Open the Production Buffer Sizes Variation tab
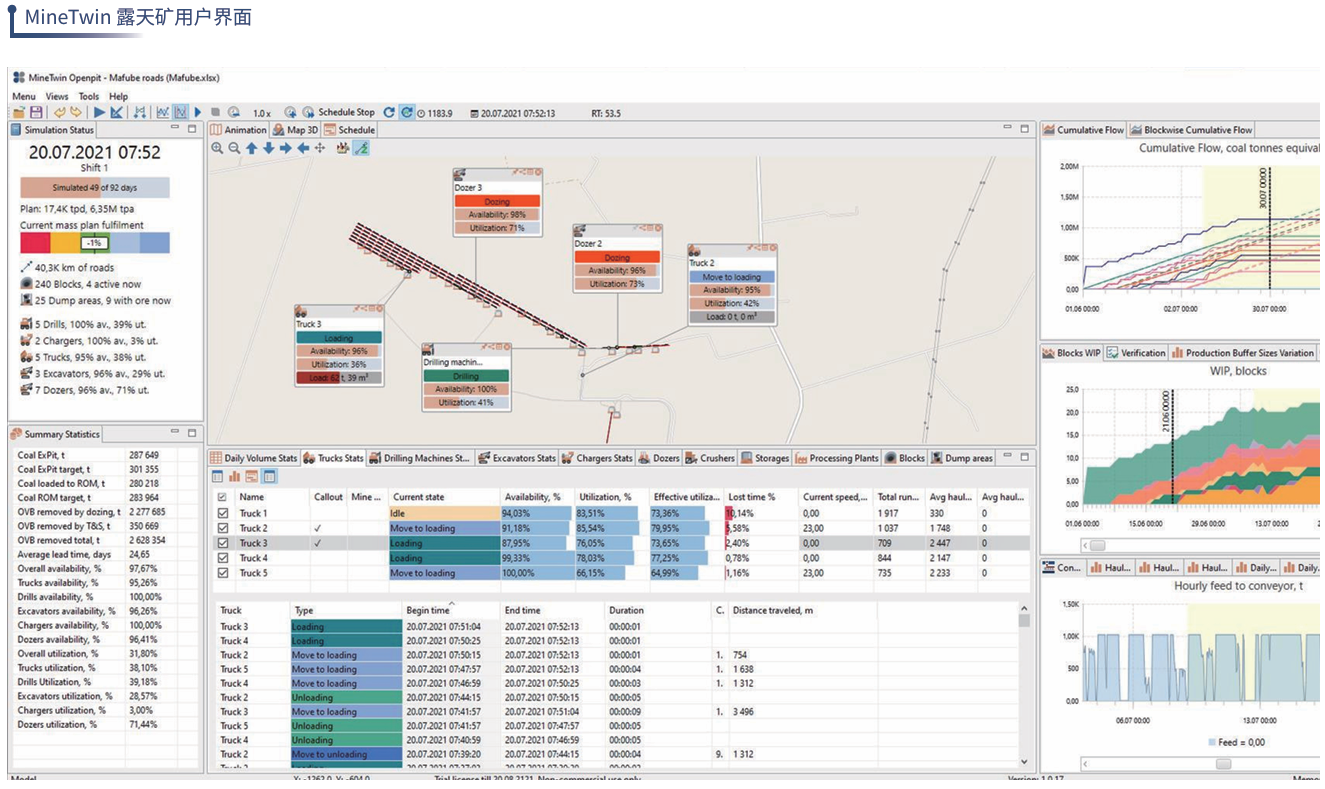This screenshot has height=789, width=1325. [x=1243, y=353]
